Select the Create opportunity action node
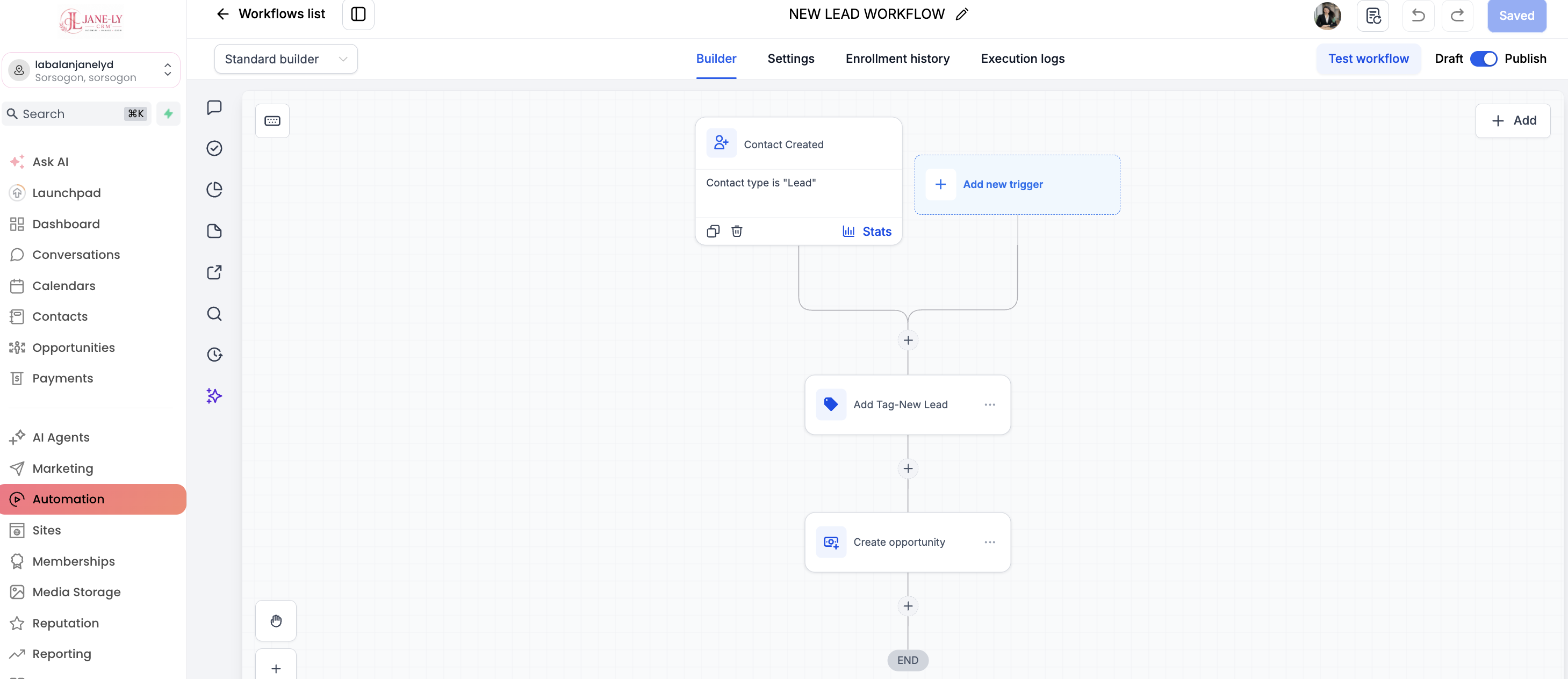 [x=908, y=542]
